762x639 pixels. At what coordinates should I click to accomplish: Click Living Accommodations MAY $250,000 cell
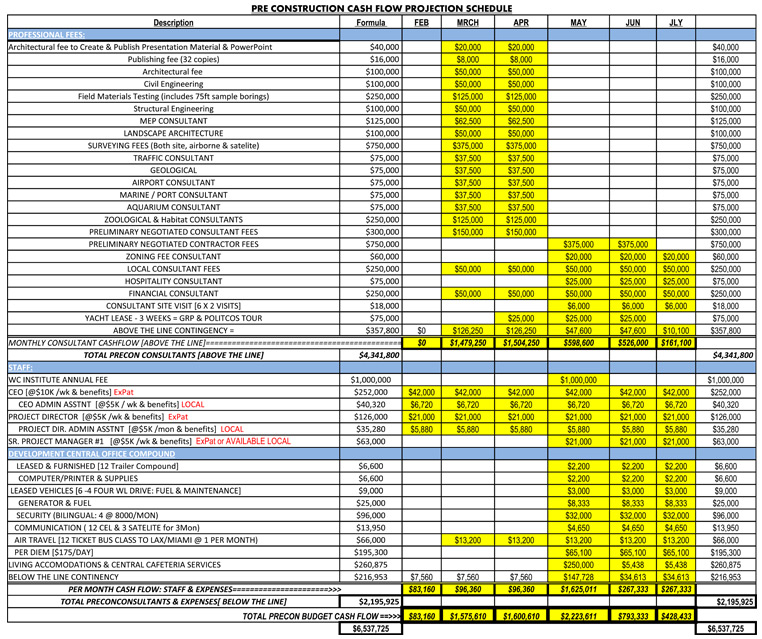pyautogui.click(x=579, y=565)
